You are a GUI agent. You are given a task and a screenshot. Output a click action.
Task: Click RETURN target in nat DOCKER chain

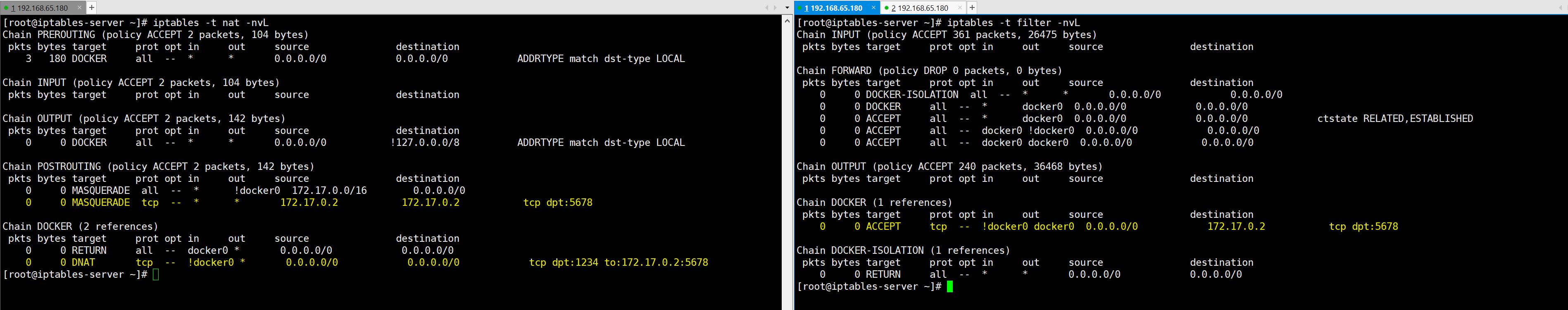click(89, 250)
